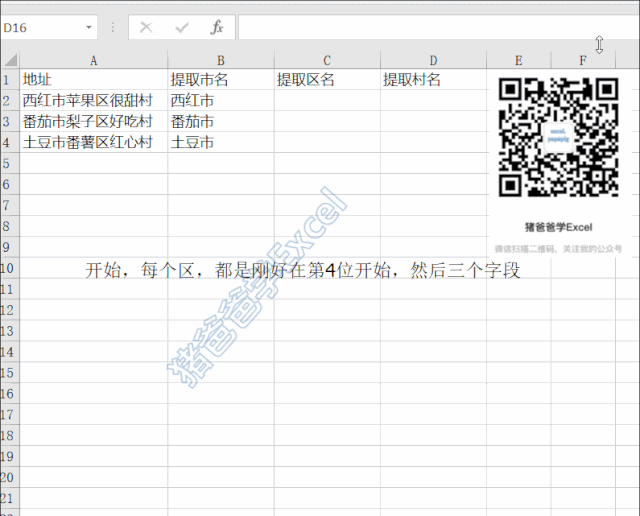This screenshot has height=516, width=640.
Task: Select row 3 header
Action: [10, 121]
